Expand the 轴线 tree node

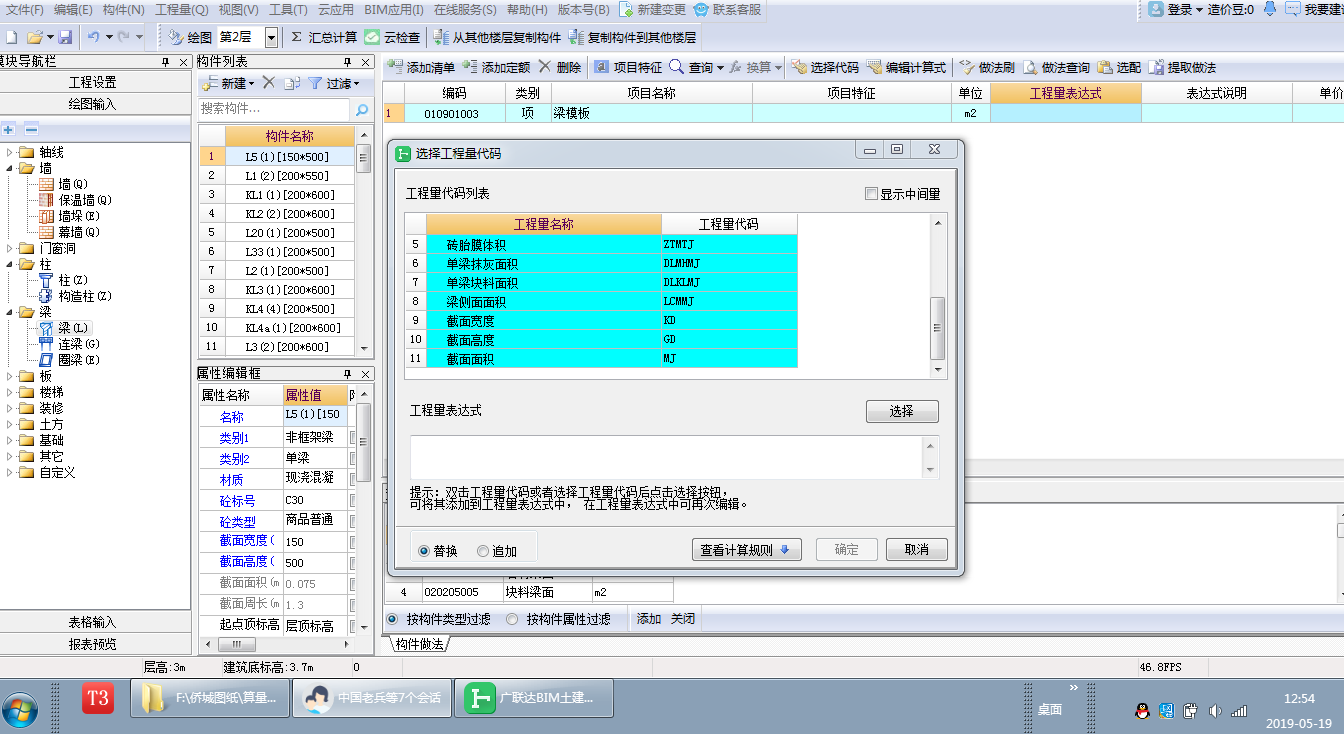click(x=11, y=152)
